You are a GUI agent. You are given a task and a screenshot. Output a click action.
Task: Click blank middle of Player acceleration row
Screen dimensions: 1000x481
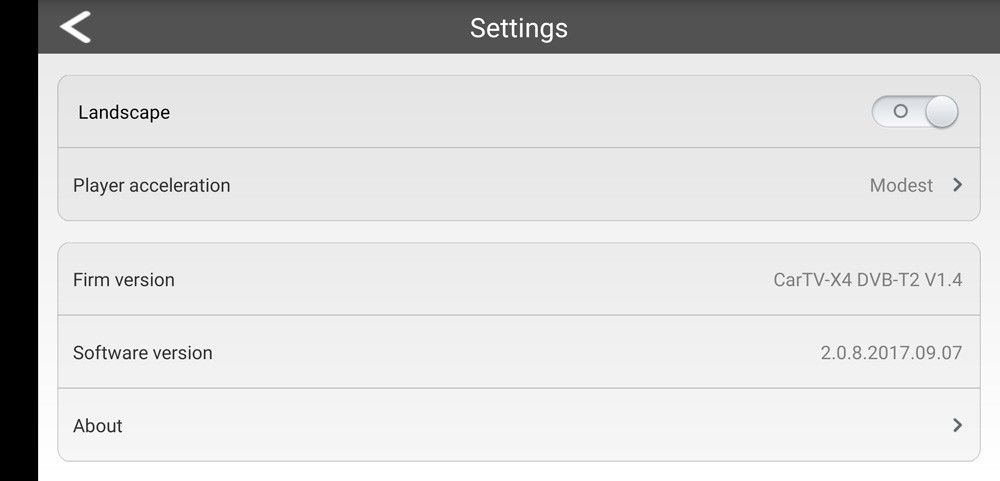[540, 185]
